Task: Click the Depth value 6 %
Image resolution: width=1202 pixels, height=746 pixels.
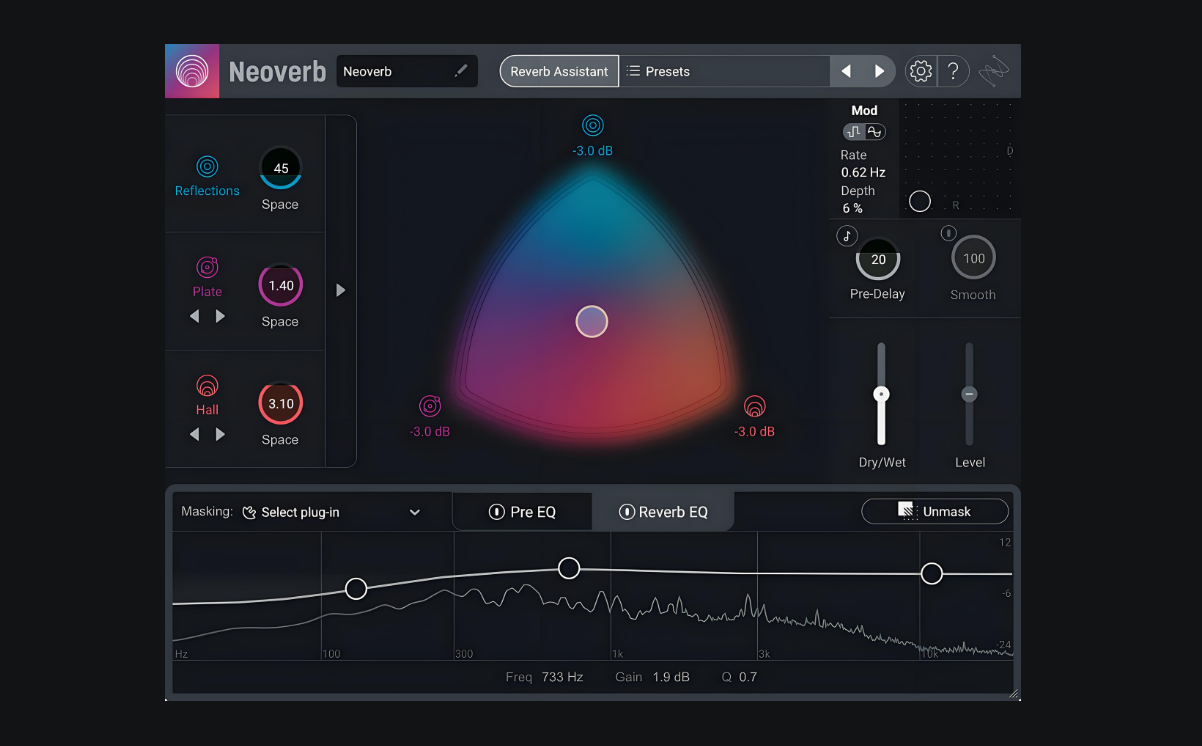Action: (852, 208)
